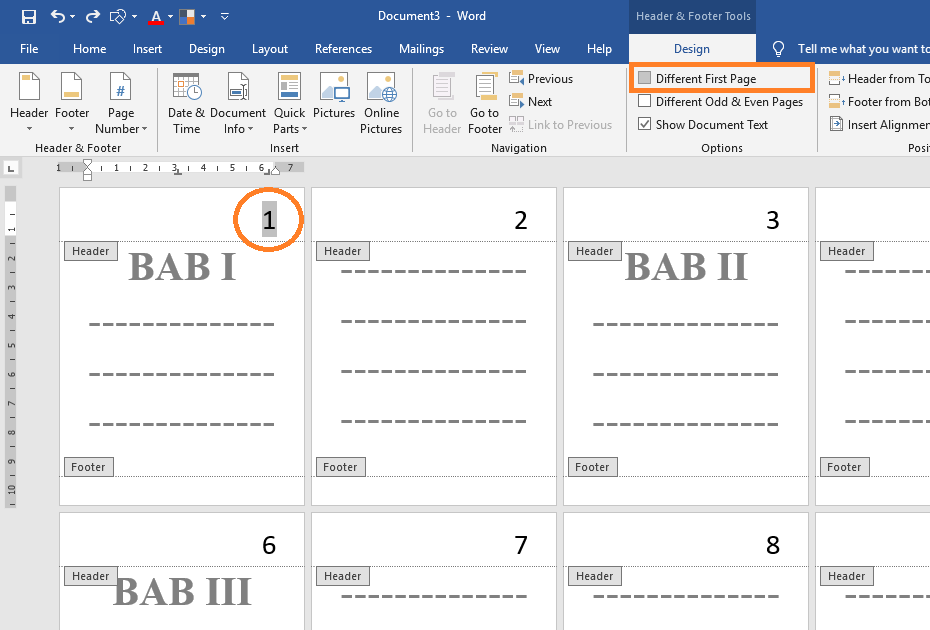Viewport: 930px width, 630px height.
Task: Click the Header label on page 7
Action: (343, 576)
